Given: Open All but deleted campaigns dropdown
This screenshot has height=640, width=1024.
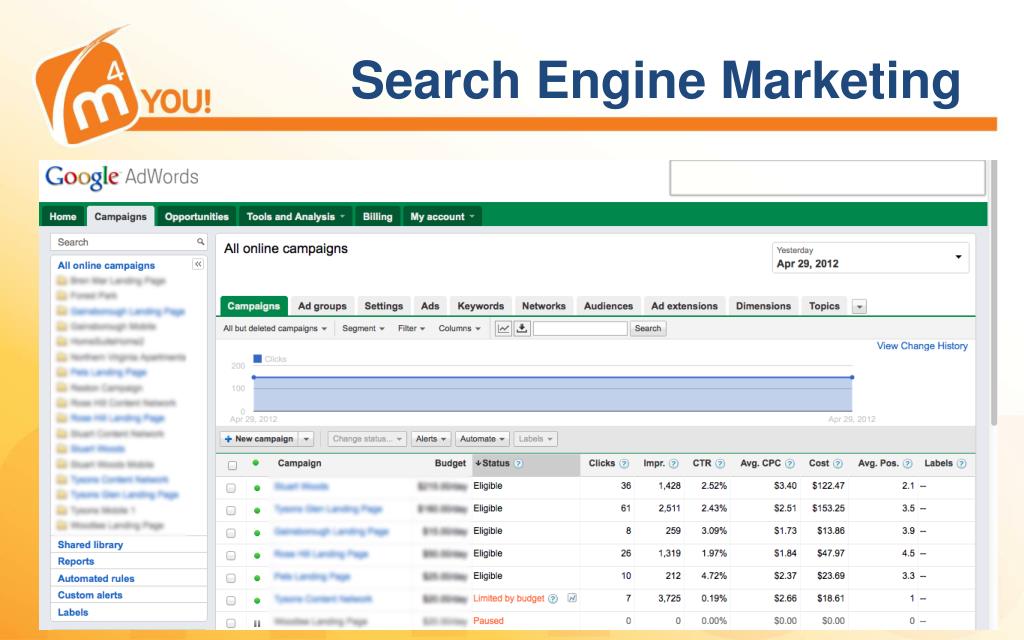Looking at the screenshot, I should [x=274, y=328].
